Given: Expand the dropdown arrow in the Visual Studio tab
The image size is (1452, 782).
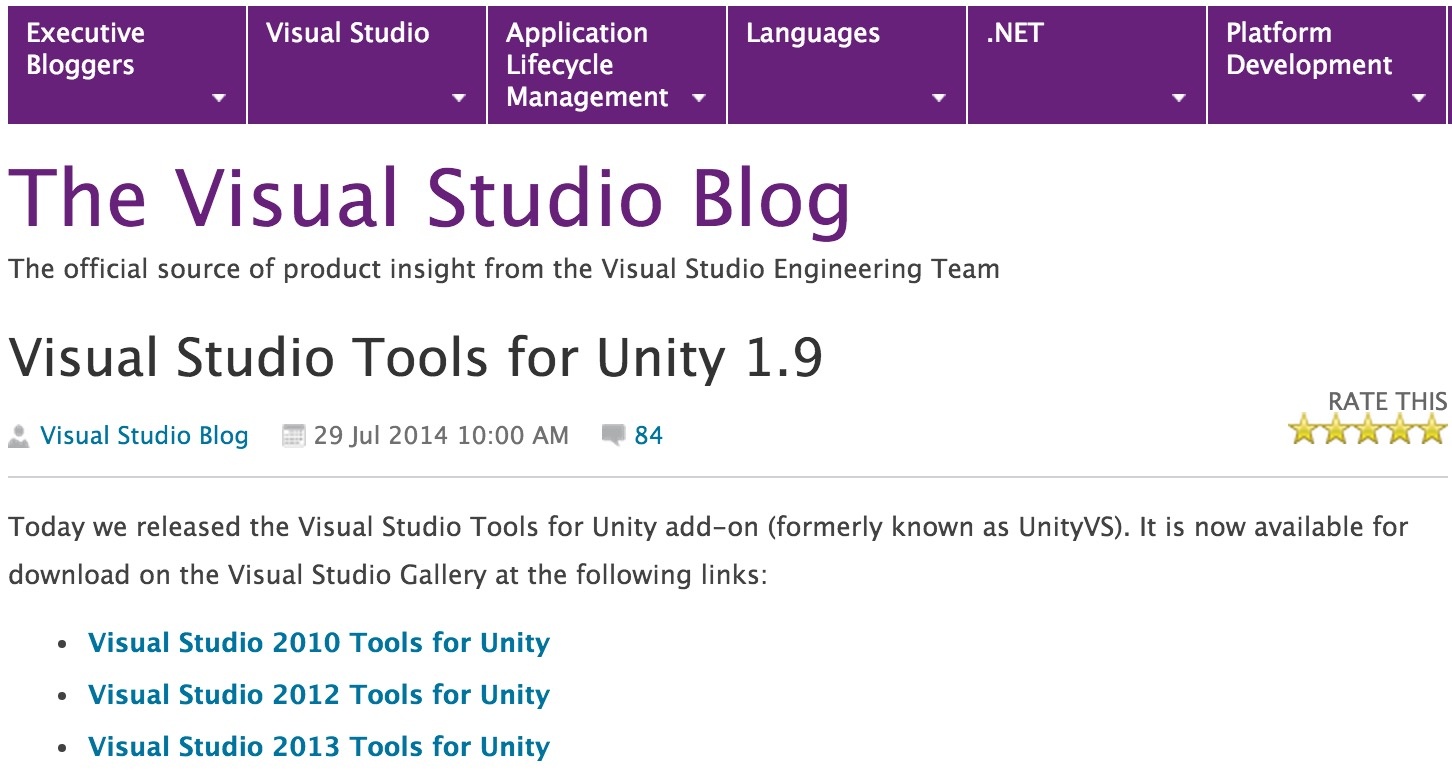Looking at the screenshot, I should 459,98.
